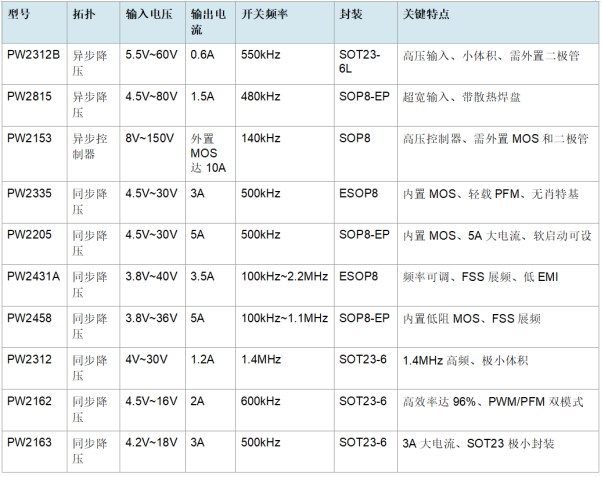Select the PW2431A model cell
This screenshot has width=602, height=477.
(35, 285)
